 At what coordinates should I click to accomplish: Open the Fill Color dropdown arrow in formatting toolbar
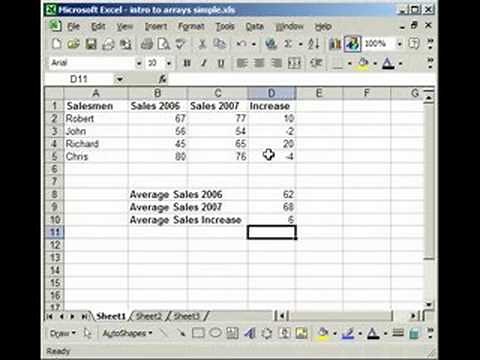[375, 63]
